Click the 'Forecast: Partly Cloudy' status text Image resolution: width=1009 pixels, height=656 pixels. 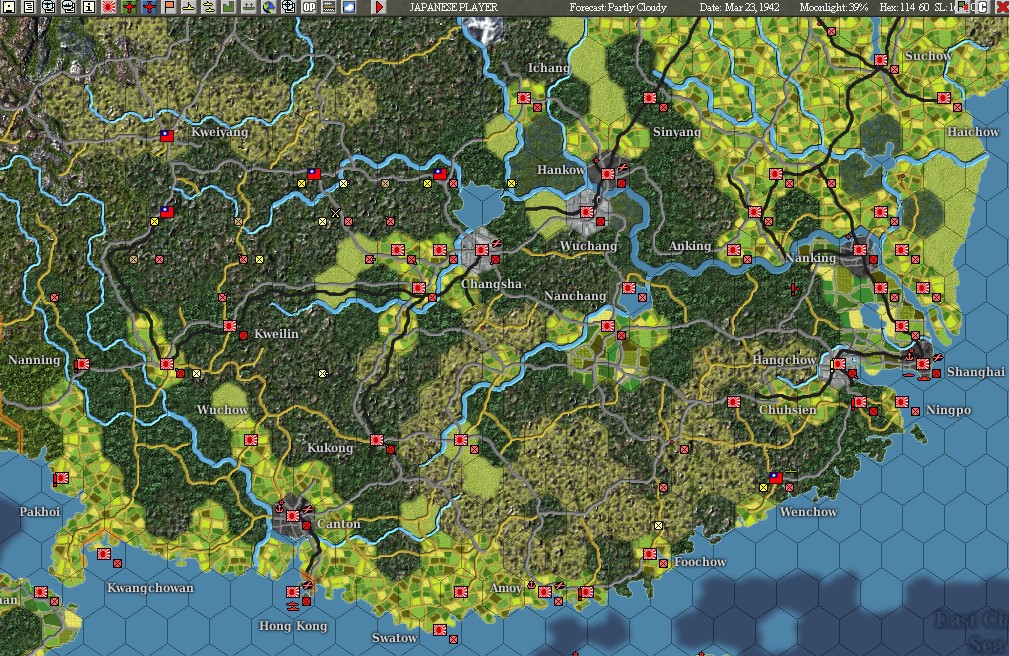point(618,7)
